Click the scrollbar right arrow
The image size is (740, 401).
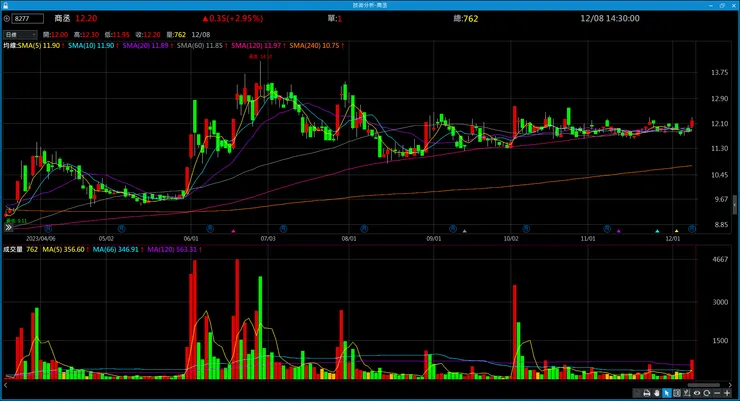(x=730, y=385)
